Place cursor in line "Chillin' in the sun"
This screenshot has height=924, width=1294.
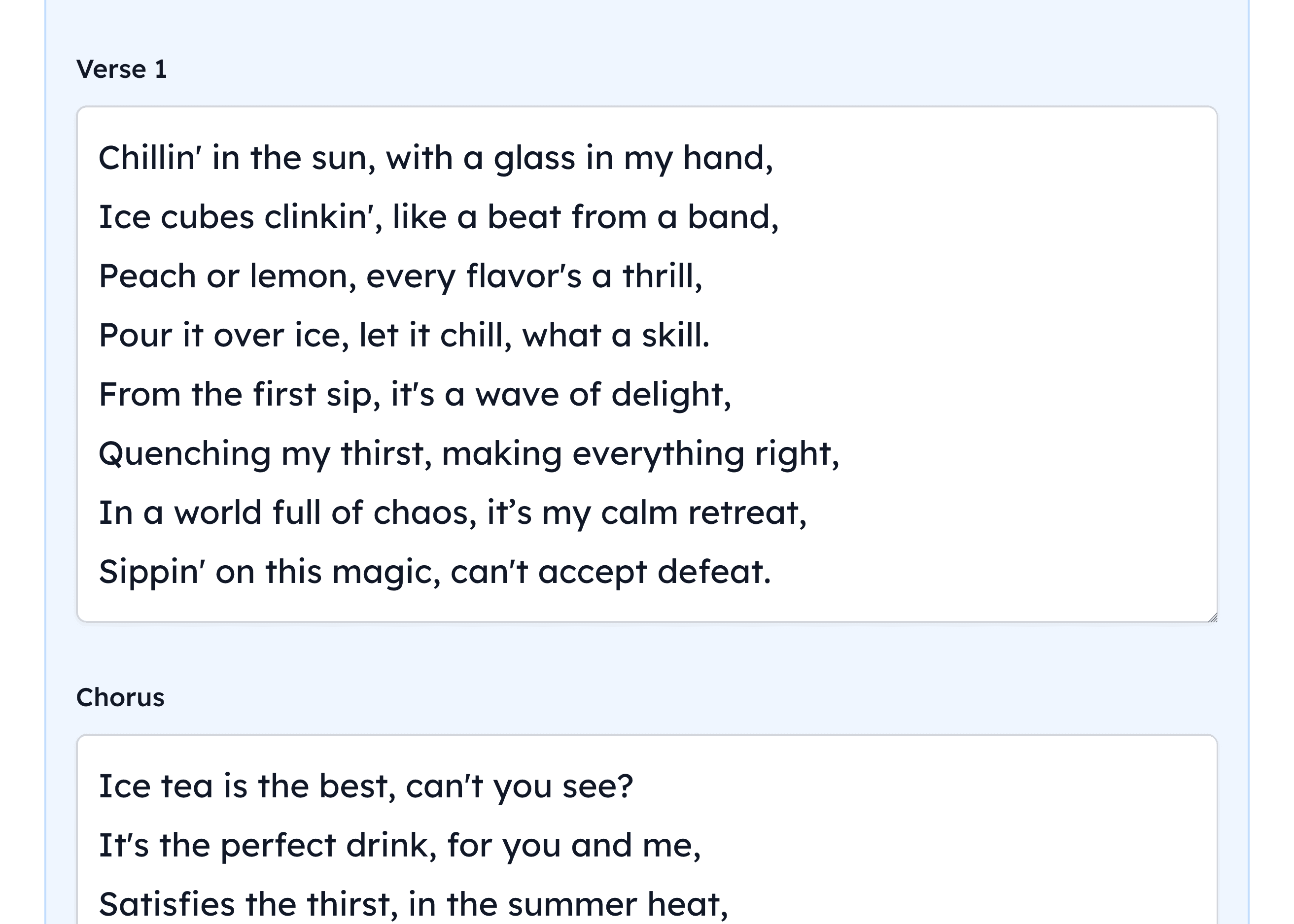tap(435, 158)
